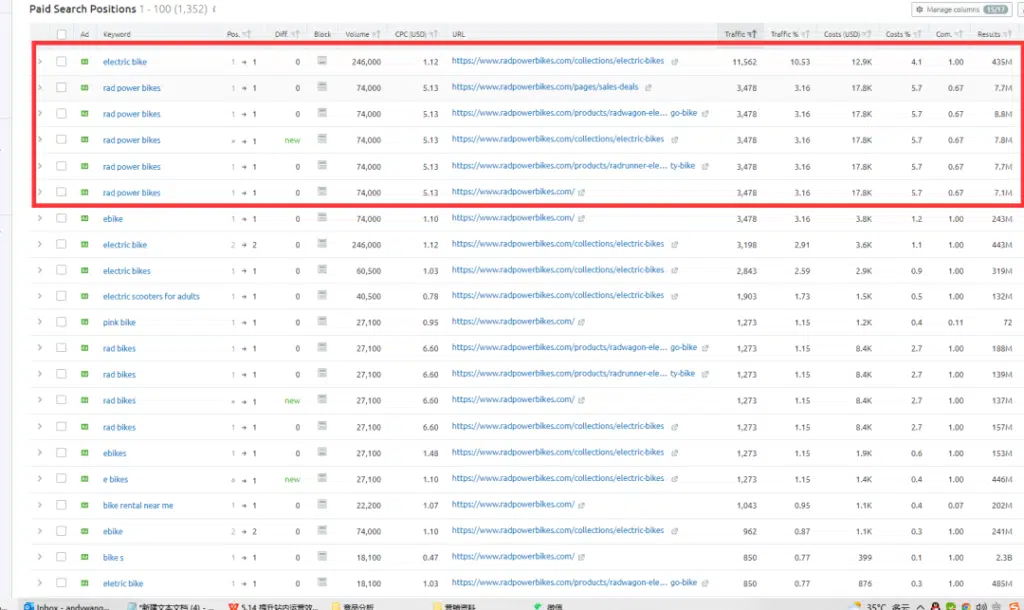
Task: Expand the electric scooters for adults row
Action: tap(40, 296)
